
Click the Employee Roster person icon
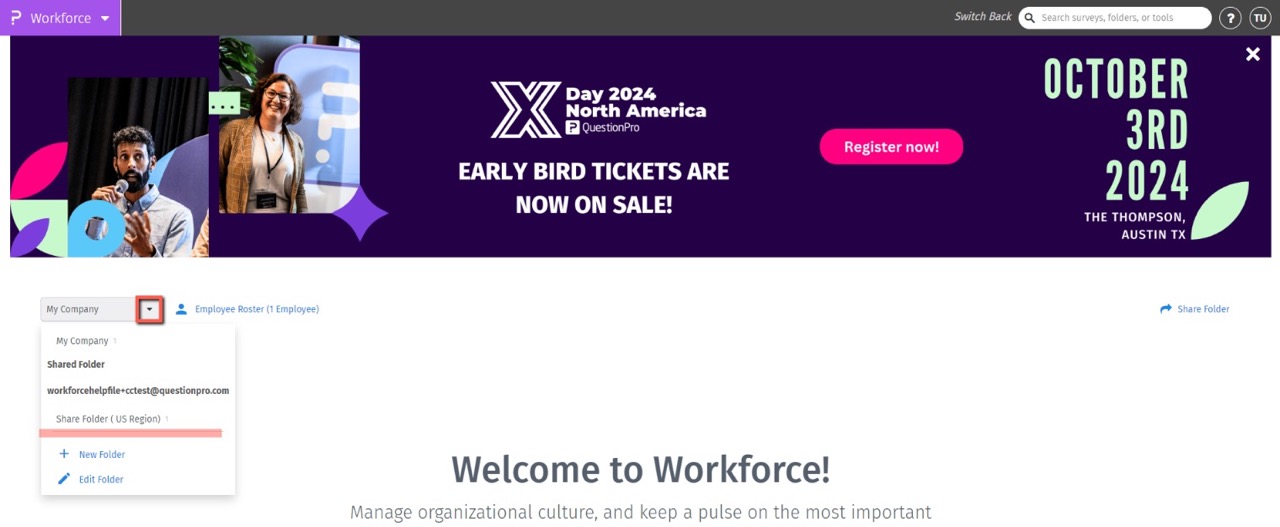181,309
